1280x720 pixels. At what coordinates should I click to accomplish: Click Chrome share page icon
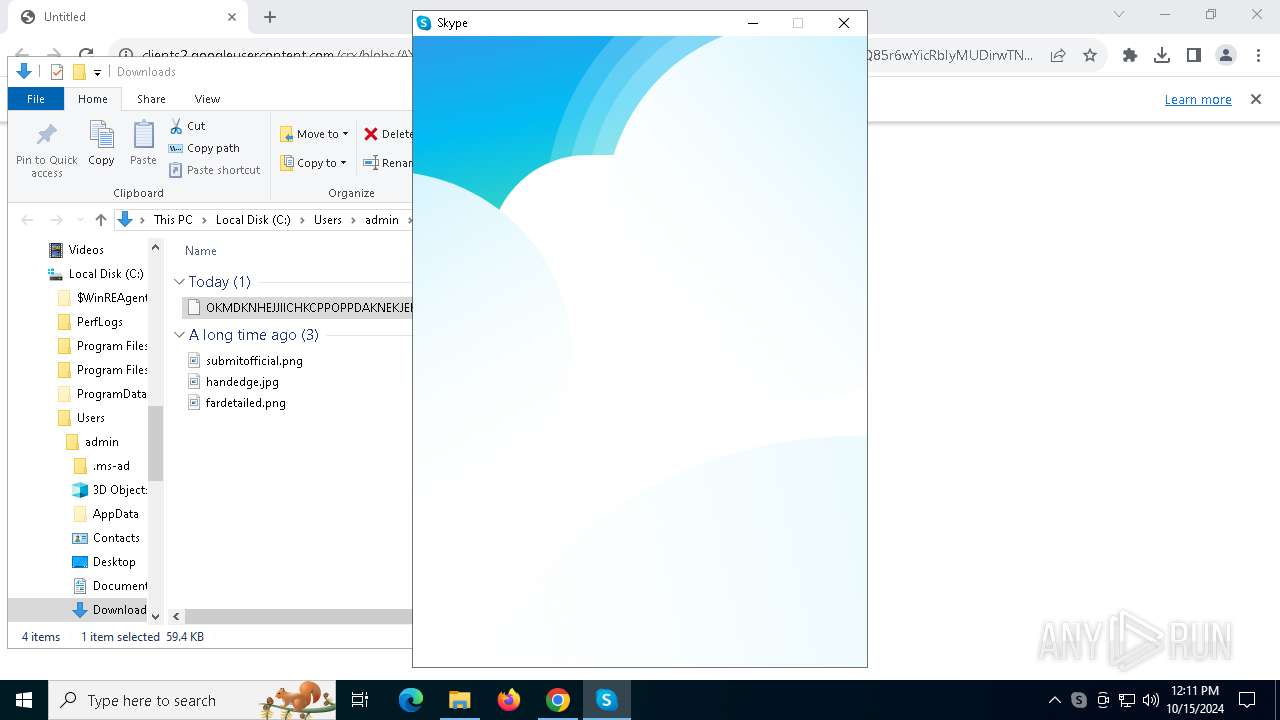pyautogui.click(x=1058, y=56)
